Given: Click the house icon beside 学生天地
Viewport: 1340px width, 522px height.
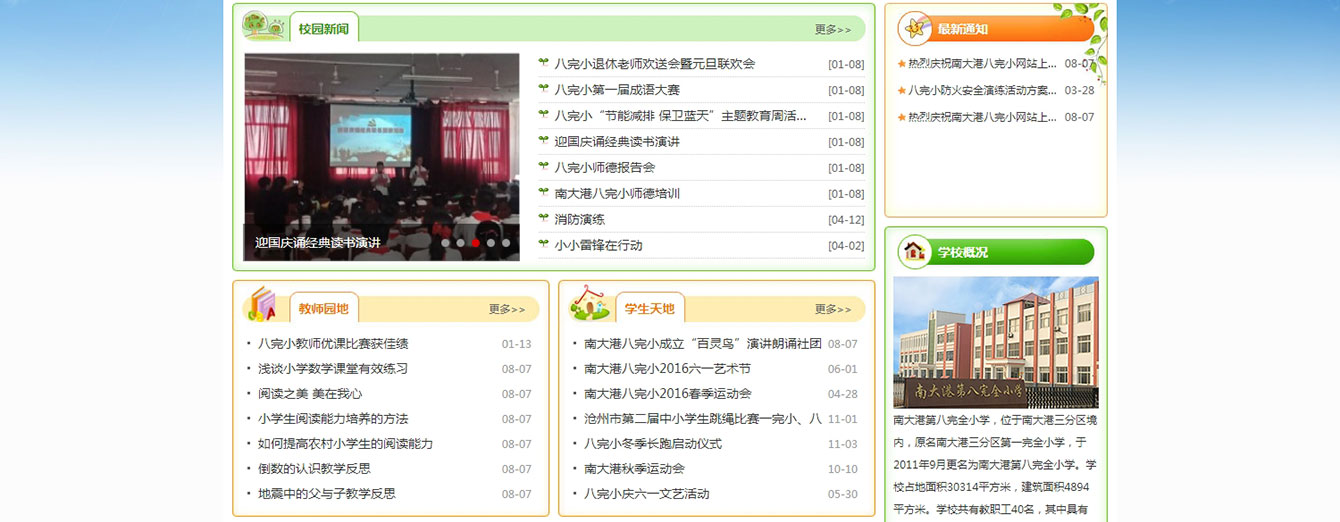Looking at the screenshot, I should (x=590, y=304).
